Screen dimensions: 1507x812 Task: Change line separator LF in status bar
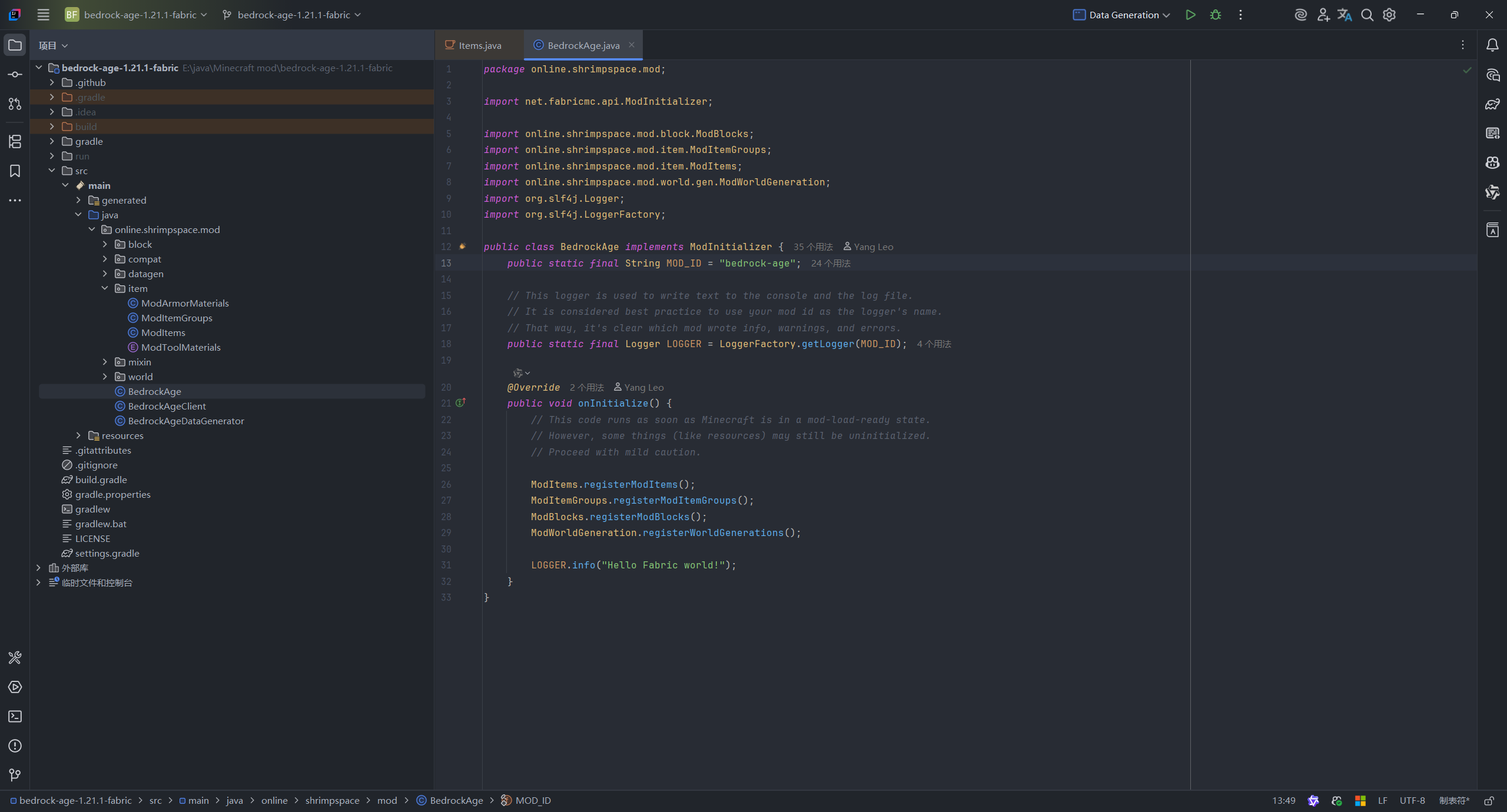click(x=1383, y=800)
